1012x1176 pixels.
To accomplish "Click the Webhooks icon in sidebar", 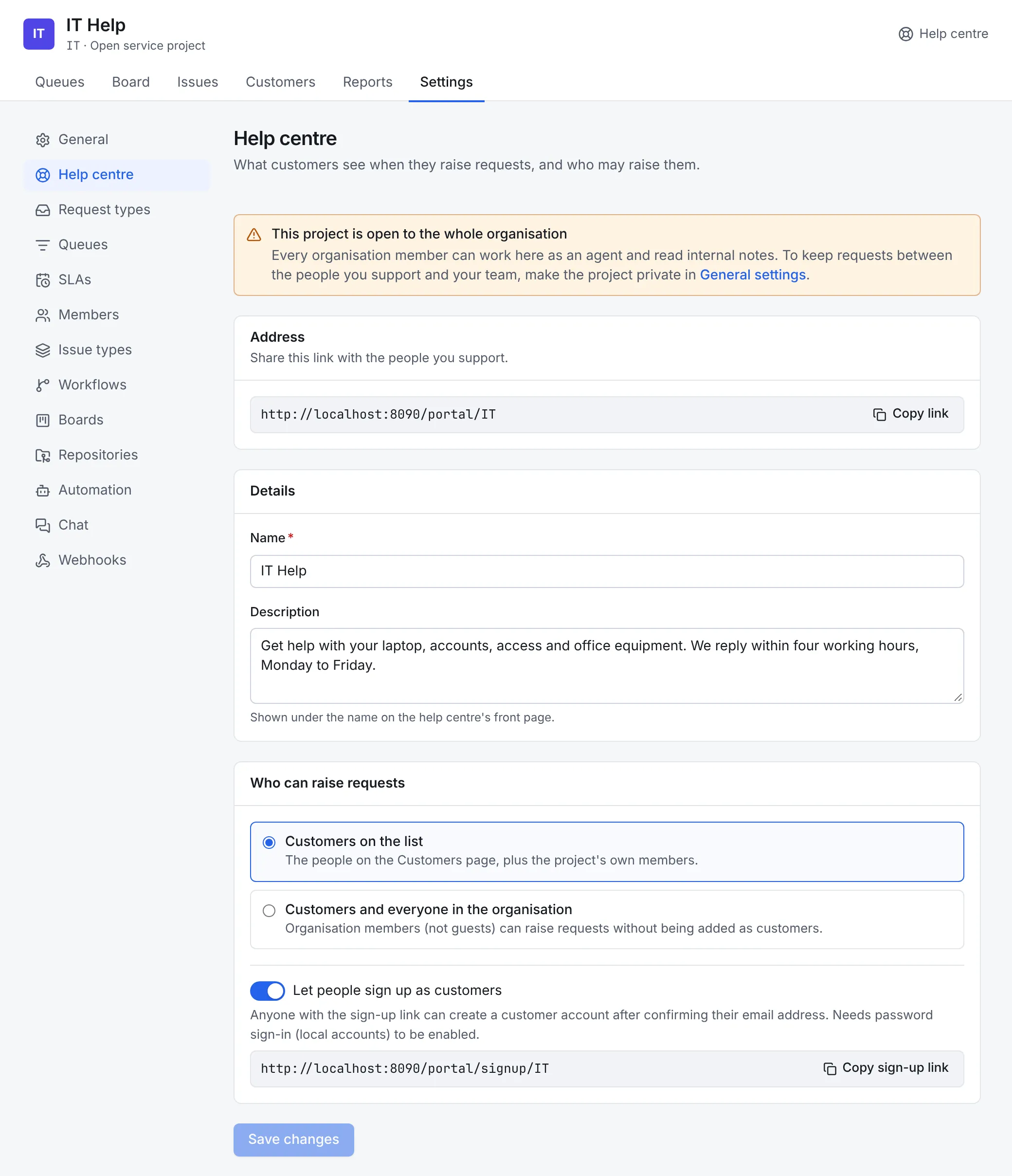I will 42,561.
